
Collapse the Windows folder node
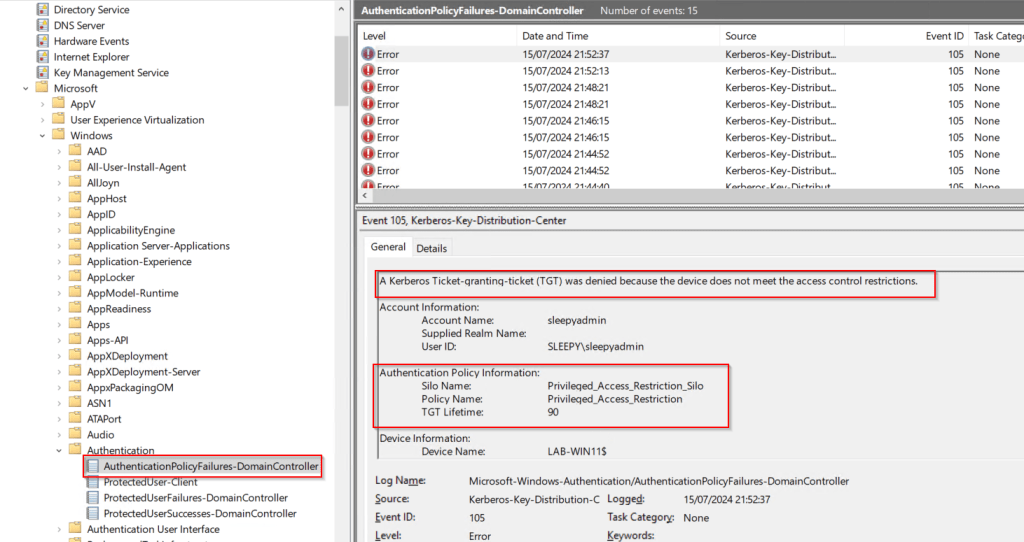43,135
